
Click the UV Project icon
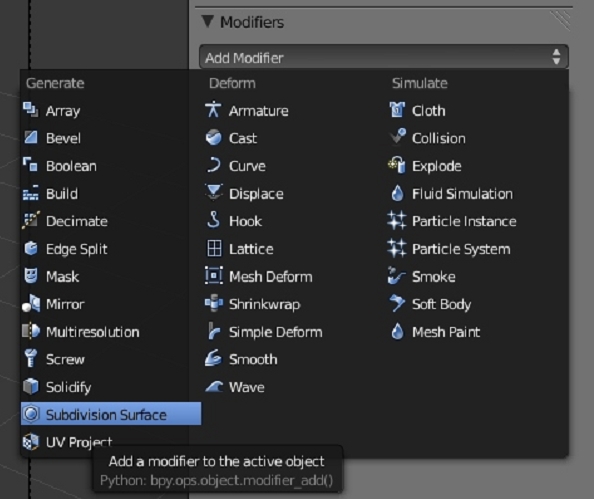tap(30, 442)
